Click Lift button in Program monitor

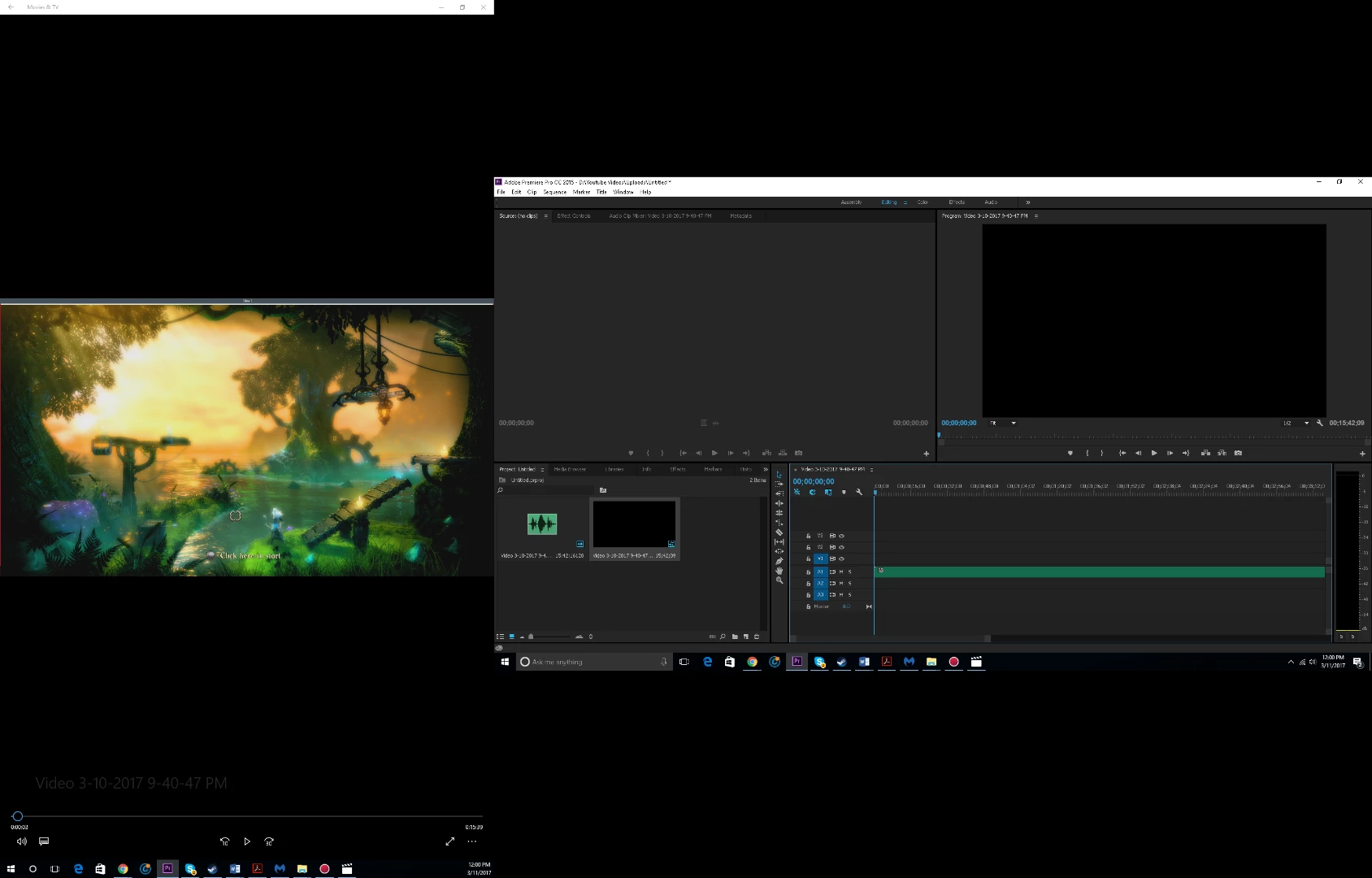(1205, 453)
